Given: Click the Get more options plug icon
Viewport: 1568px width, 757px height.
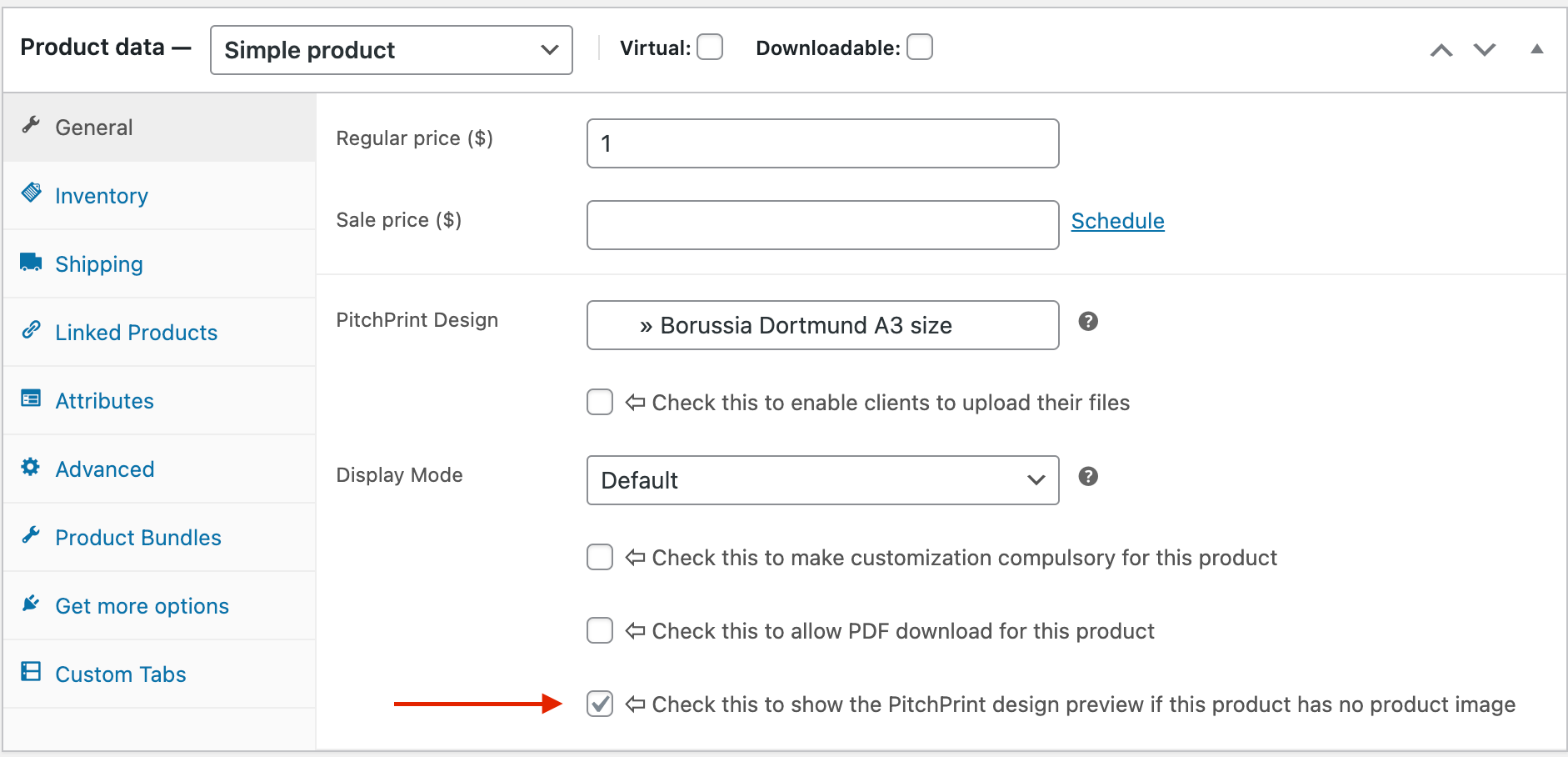Looking at the screenshot, I should click(x=31, y=604).
